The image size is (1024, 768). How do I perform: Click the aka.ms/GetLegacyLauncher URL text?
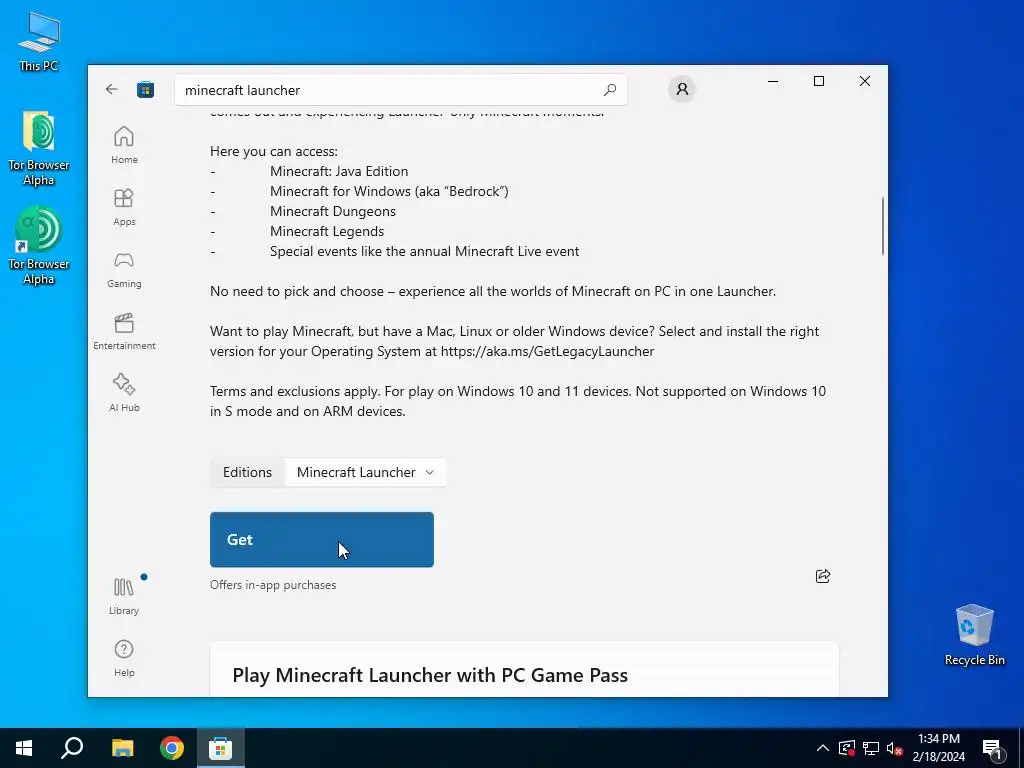pos(547,351)
